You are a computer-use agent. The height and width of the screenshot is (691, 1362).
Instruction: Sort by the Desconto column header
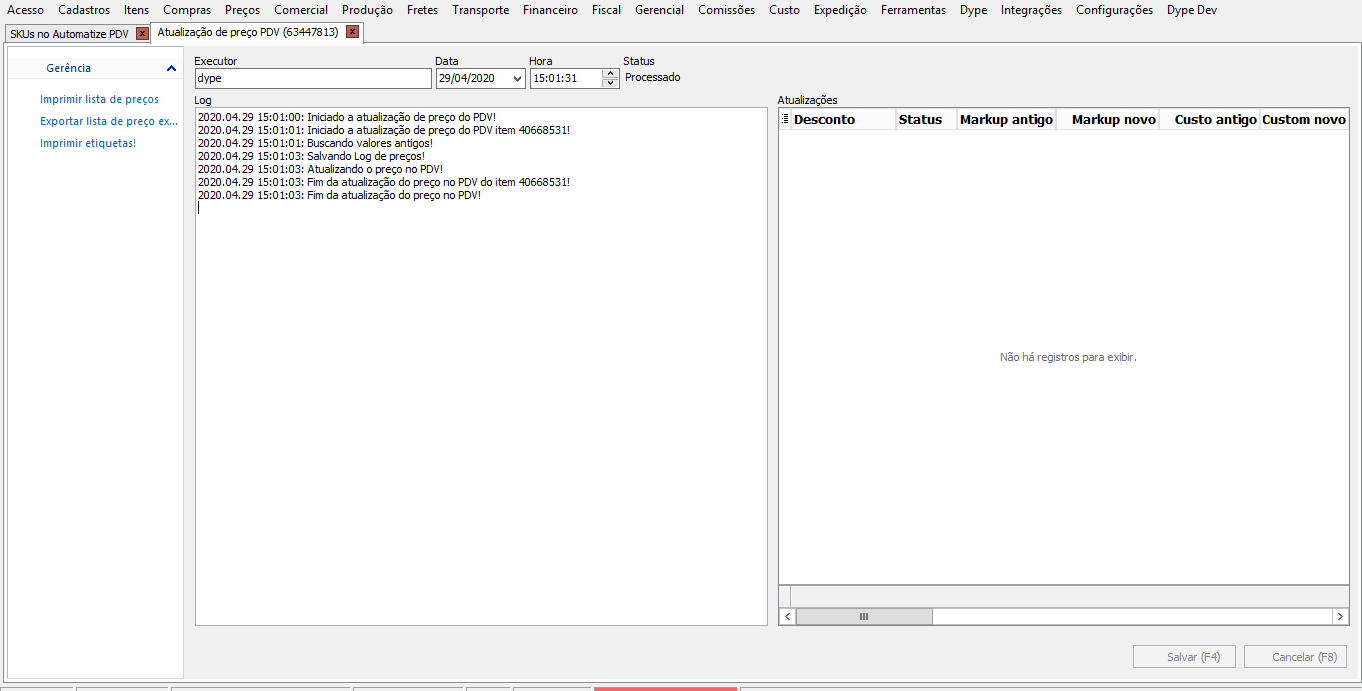coord(843,119)
